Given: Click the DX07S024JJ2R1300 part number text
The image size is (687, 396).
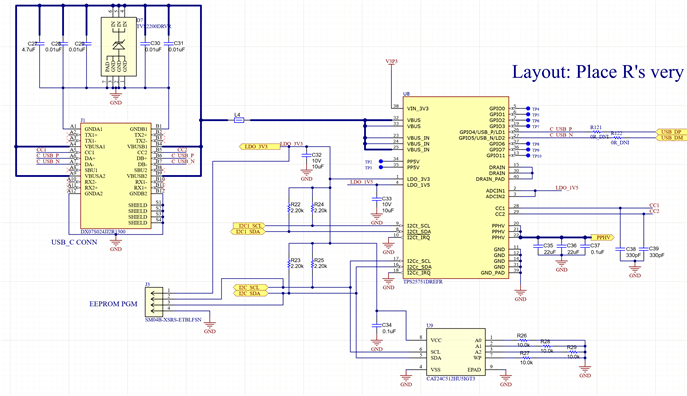Looking at the screenshot, I should tap(103, 231).
